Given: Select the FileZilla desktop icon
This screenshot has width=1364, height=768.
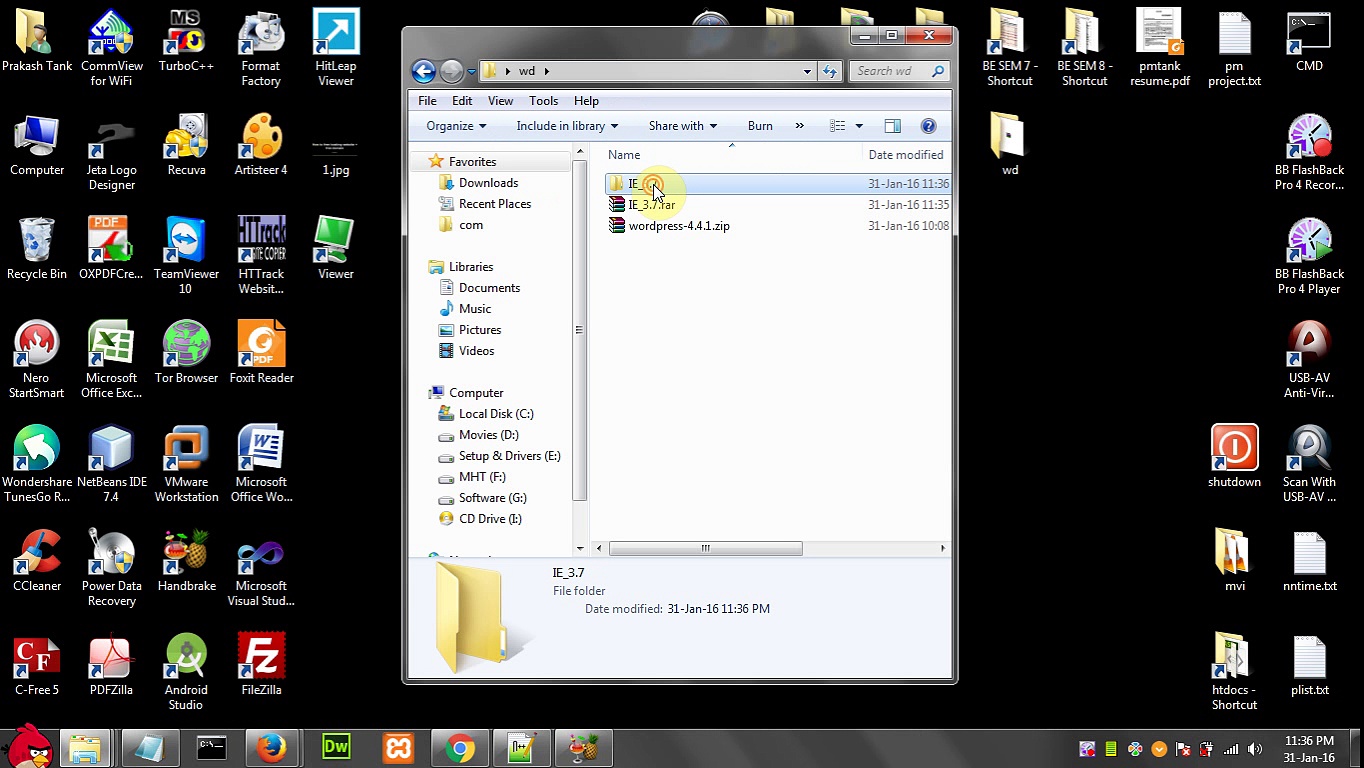Looking at the screenshot, I should tap(261, 665).
